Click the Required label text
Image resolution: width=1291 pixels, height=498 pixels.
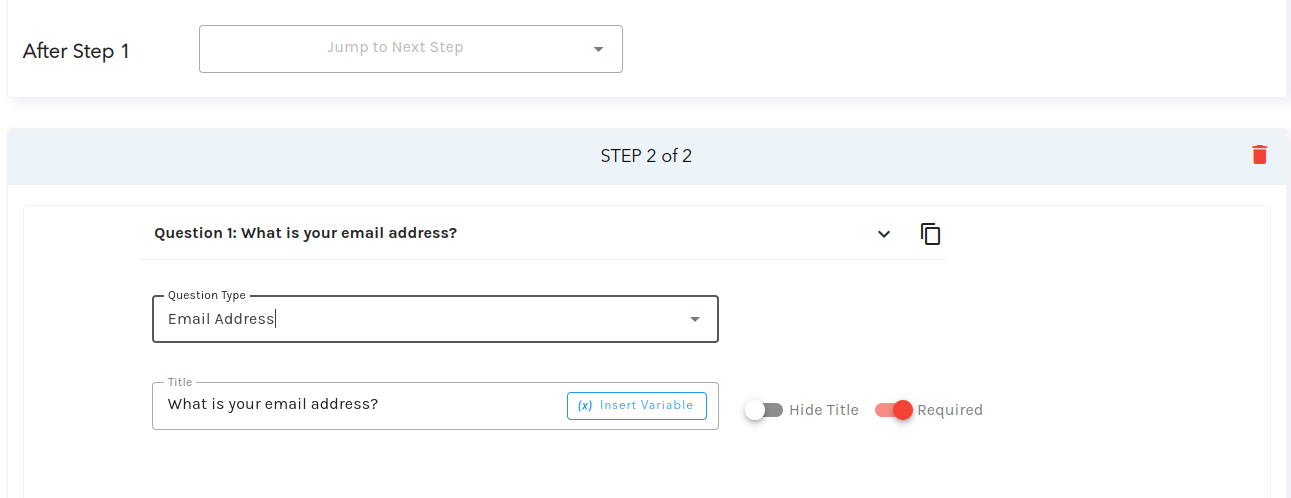coord(950,410)
